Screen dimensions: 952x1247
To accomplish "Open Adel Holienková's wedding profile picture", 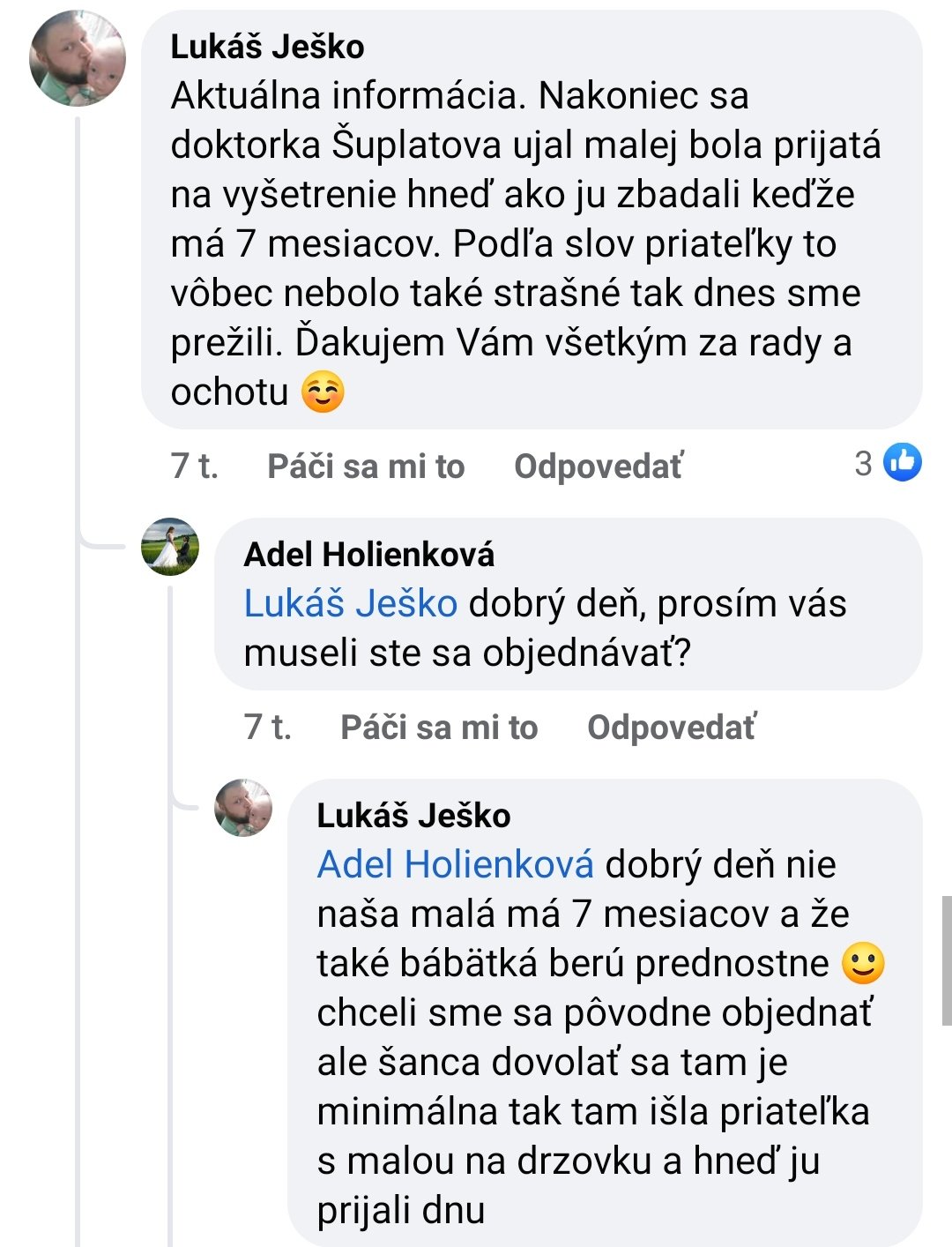I will 170,547.
